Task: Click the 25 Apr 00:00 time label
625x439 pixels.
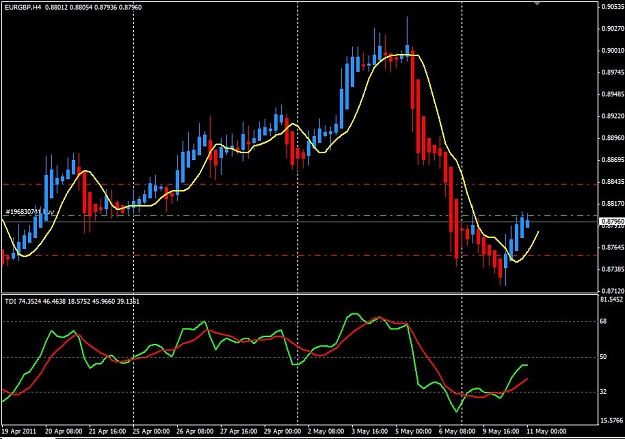Action: point(151,431)
